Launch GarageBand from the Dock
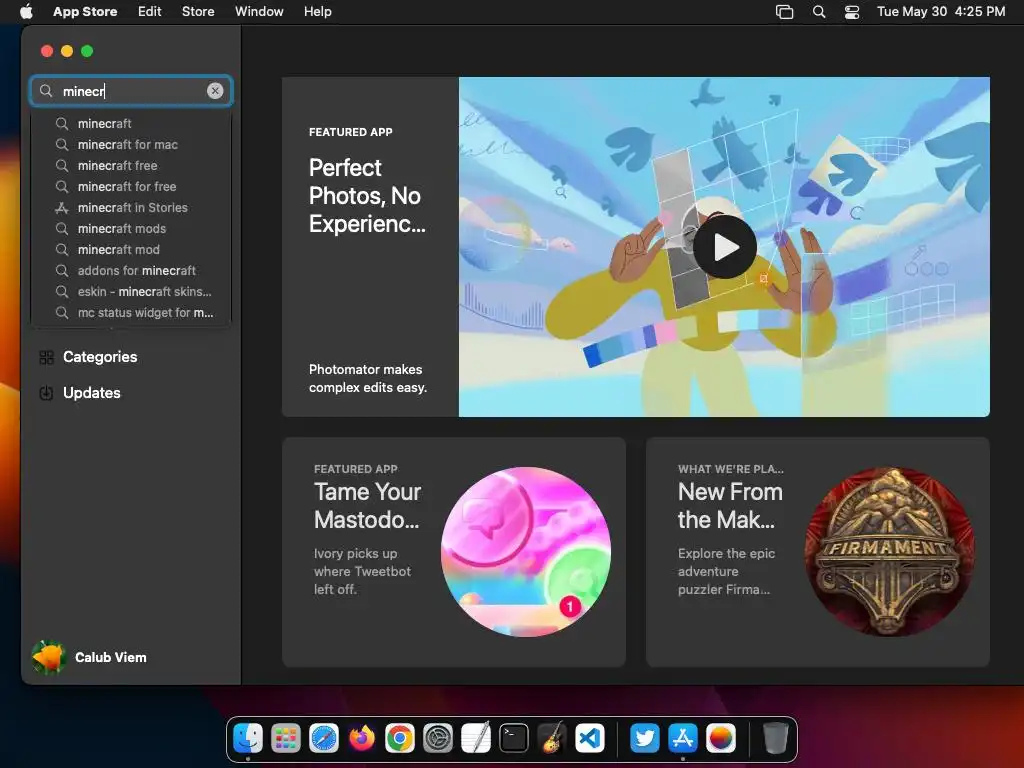This screenshot has height=768, width=1024. point(552,739)
